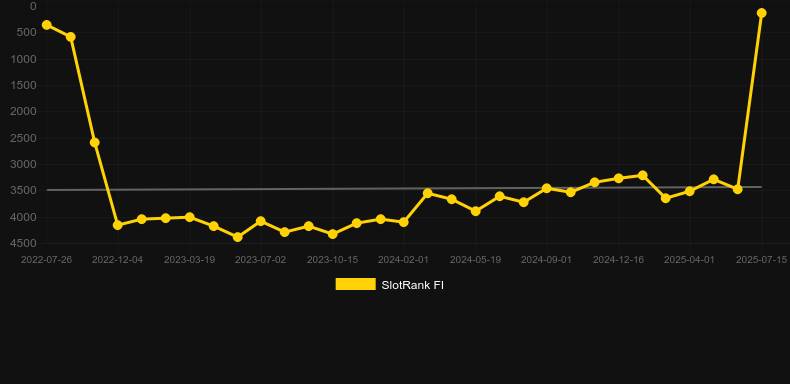Click the 2022-07-26 x-axis date label

tap(46, 260)
